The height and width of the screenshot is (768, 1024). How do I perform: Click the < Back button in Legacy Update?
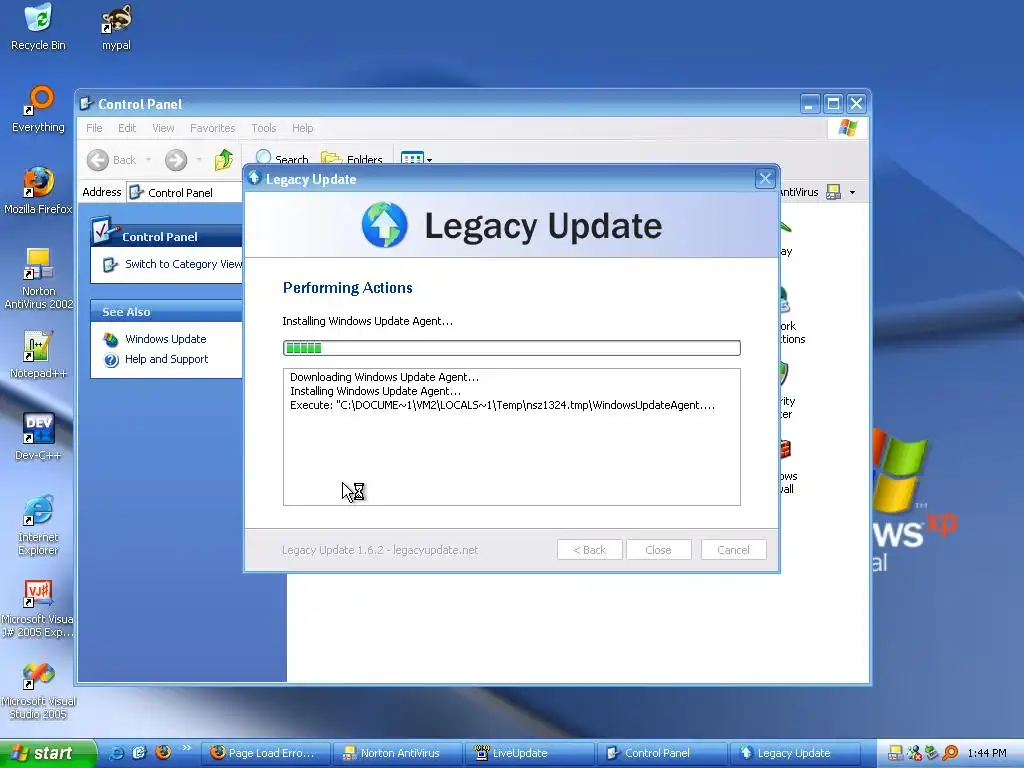coord(590,550)
